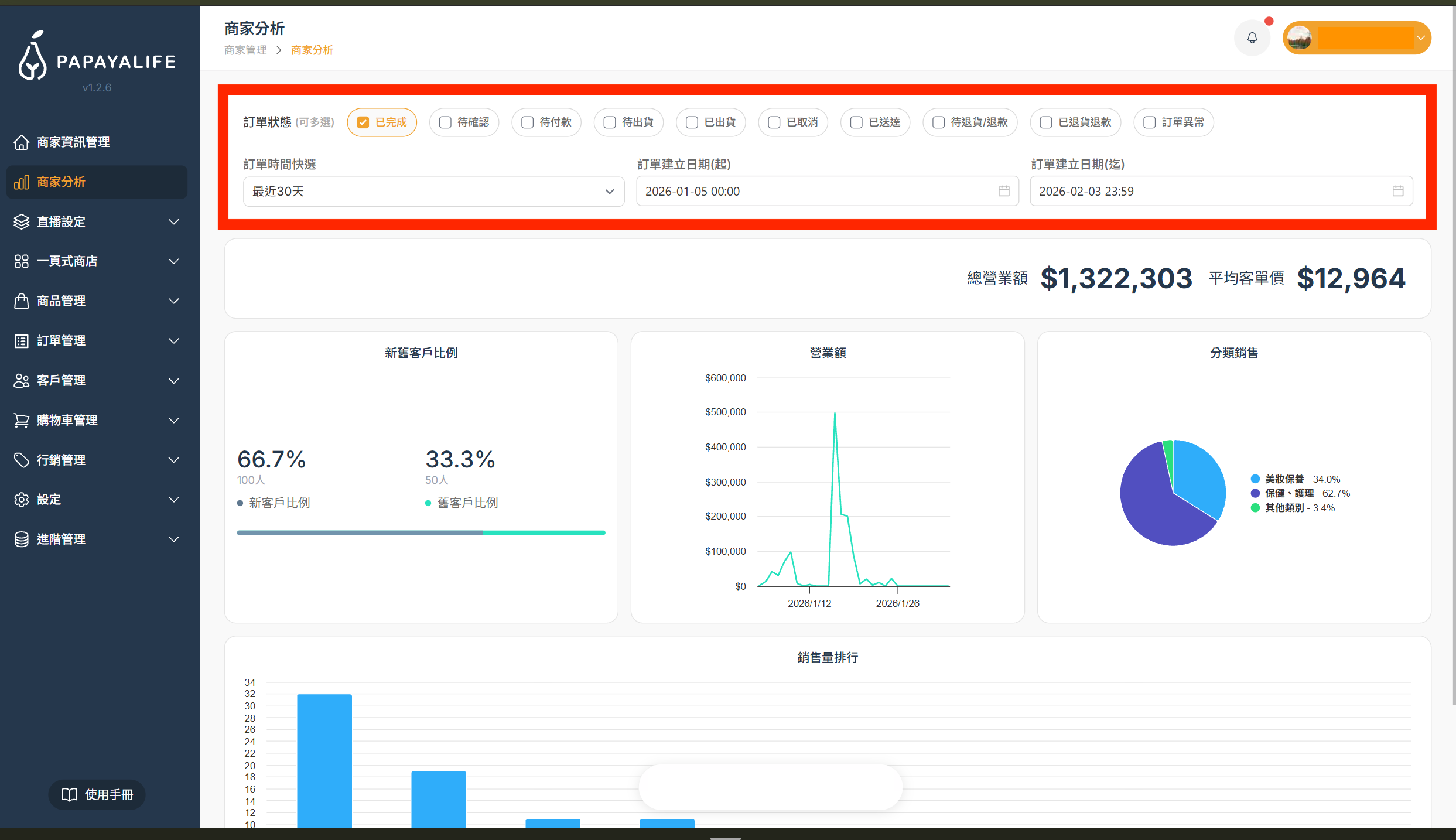Check the 已取消 order status
This screenshot has height=840, width=1456.
[774, 122]
